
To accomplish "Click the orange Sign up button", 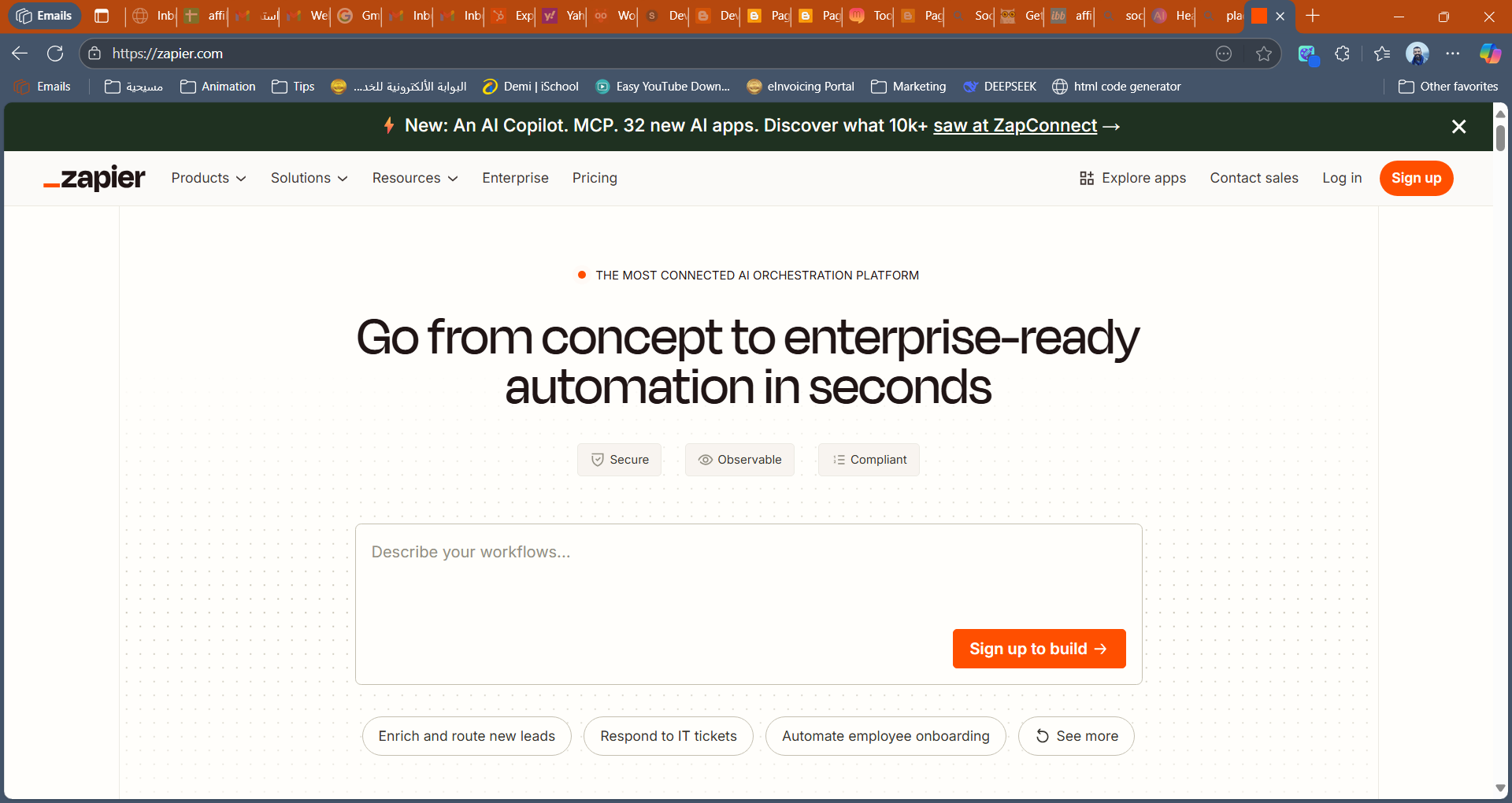I will pyautogui.click(x=1416, y=178).
